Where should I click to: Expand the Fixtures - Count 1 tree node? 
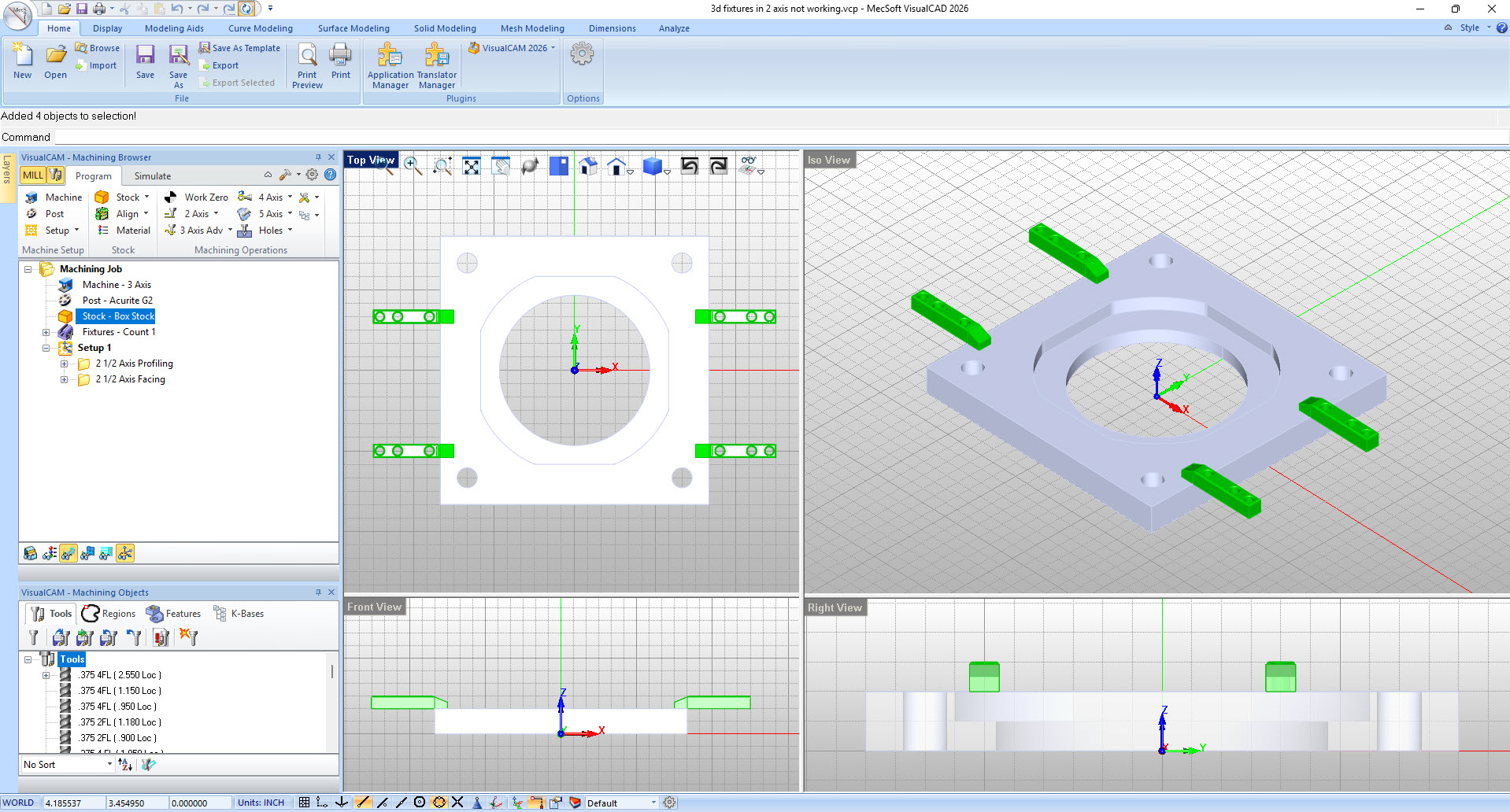tap(46, 332)
